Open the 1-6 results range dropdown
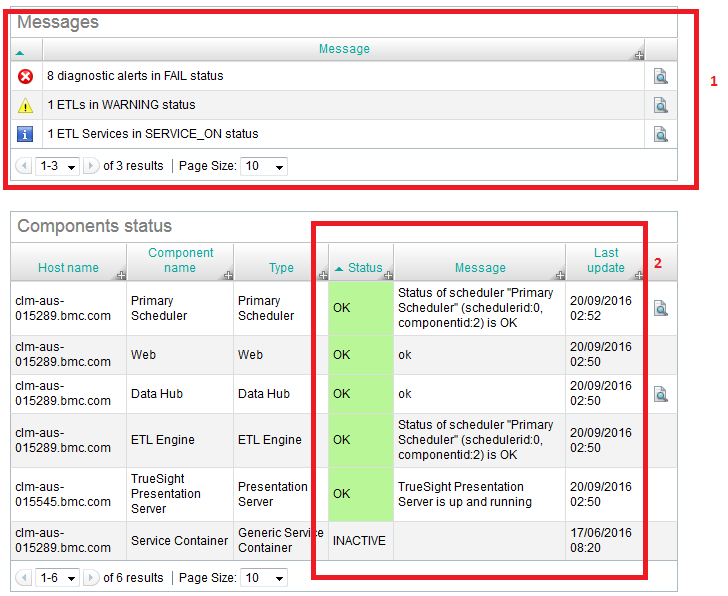Viewport: 728px width, 596px height. pyautogui.click(x=57, y=578)
